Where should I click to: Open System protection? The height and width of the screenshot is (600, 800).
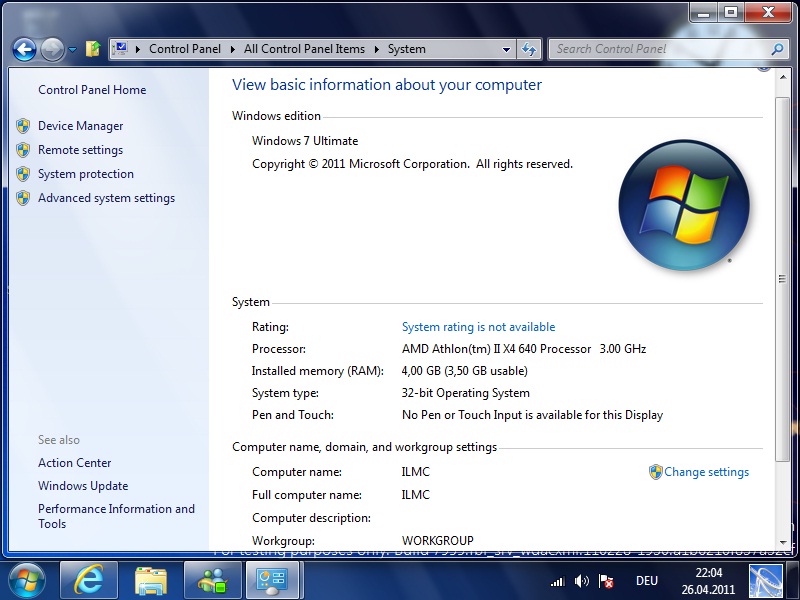pos(86,174)
